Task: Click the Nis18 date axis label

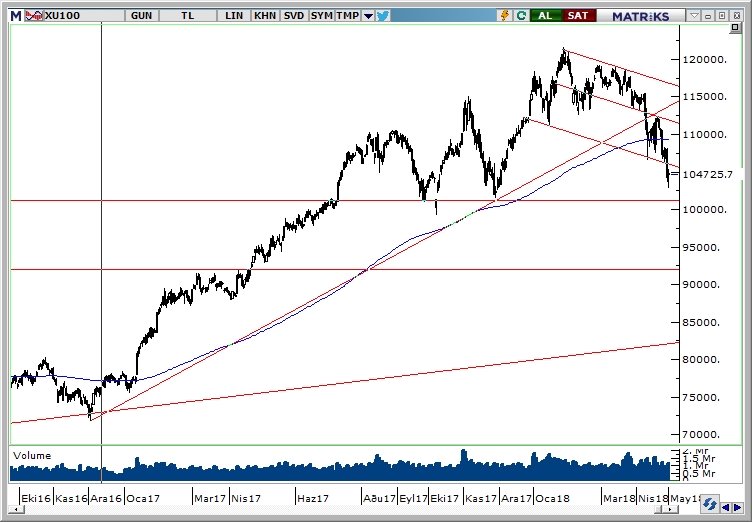Action: pyautogui.click(x=653, y=498)
